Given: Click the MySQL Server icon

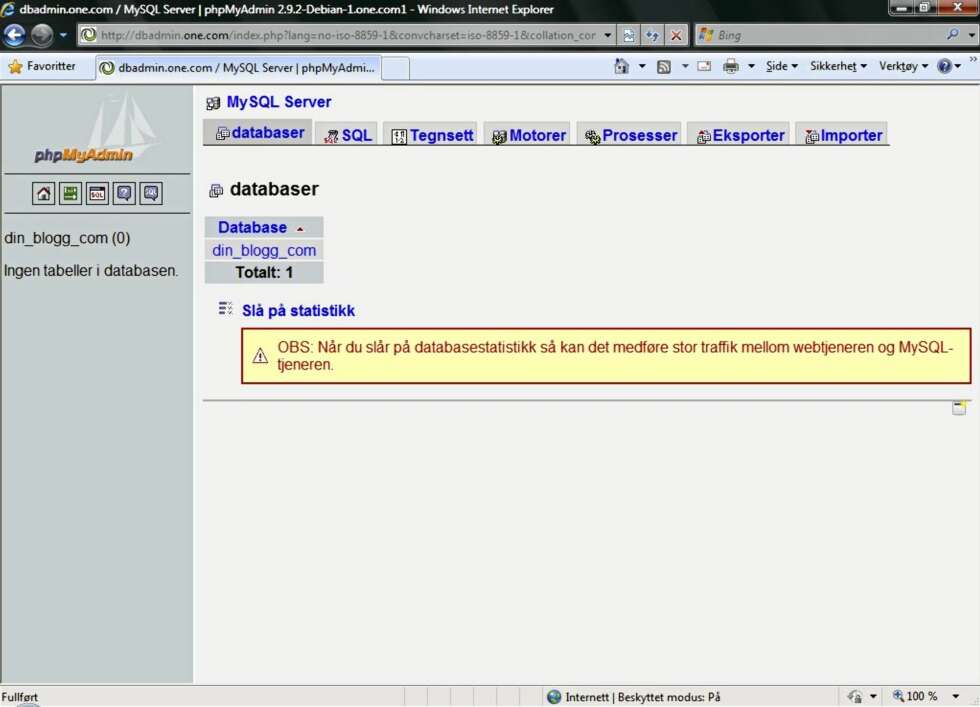Looking at the screenshot, I should point(213,103).
